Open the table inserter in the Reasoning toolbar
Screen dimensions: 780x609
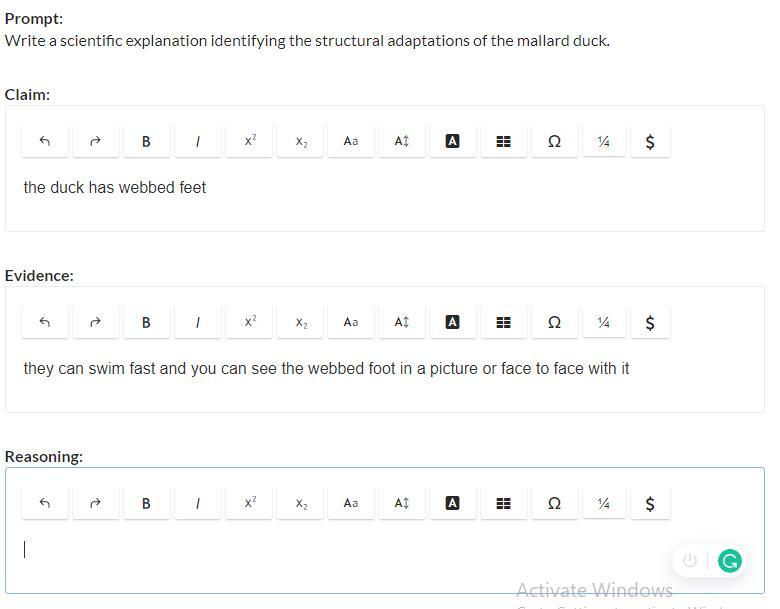click(503, 503)
